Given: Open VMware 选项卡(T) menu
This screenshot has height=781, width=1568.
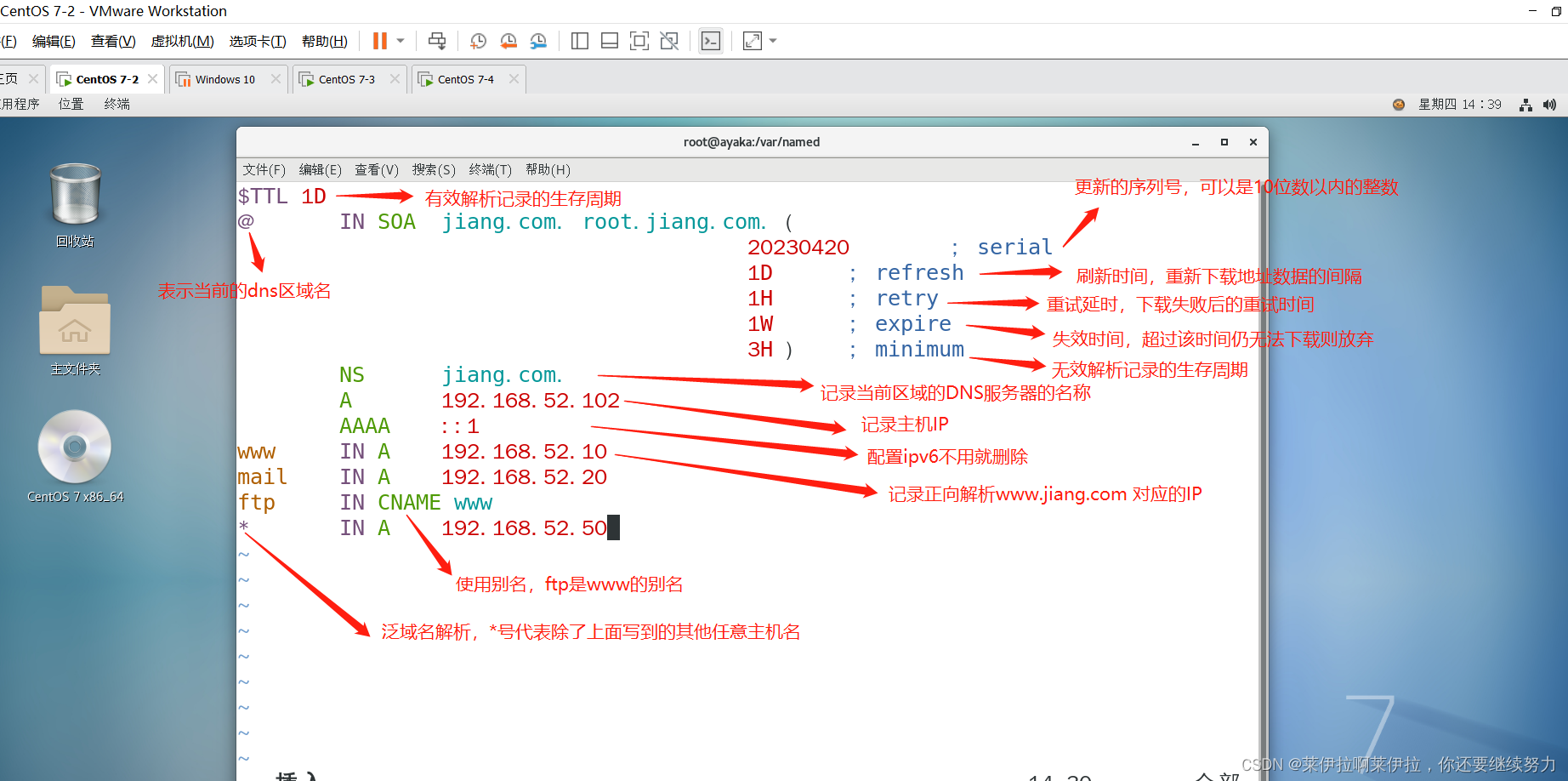Looking at the screenshot, I should [x=258, y=41].
